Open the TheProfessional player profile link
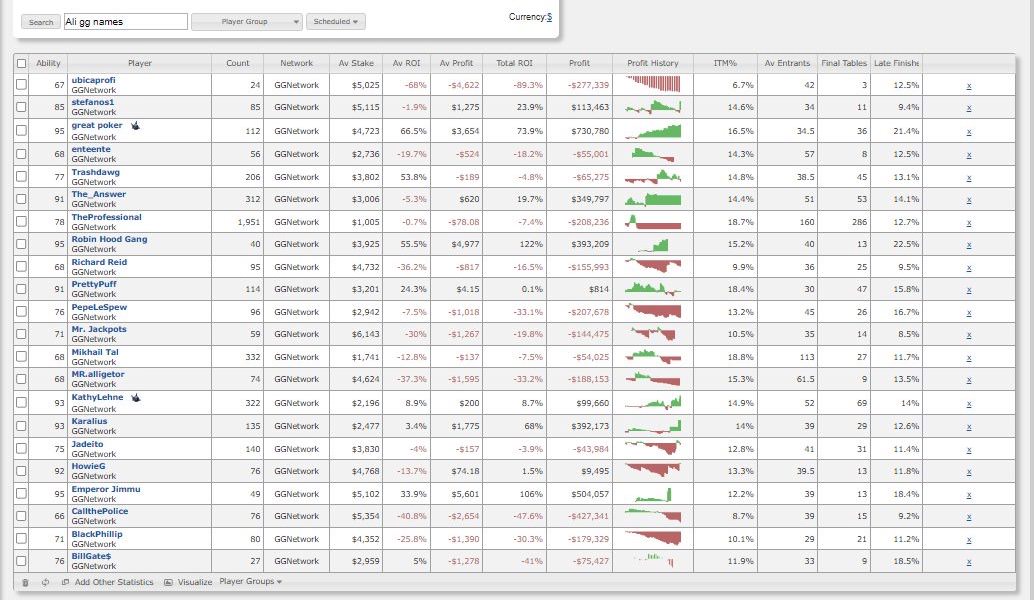 (106, 217)
